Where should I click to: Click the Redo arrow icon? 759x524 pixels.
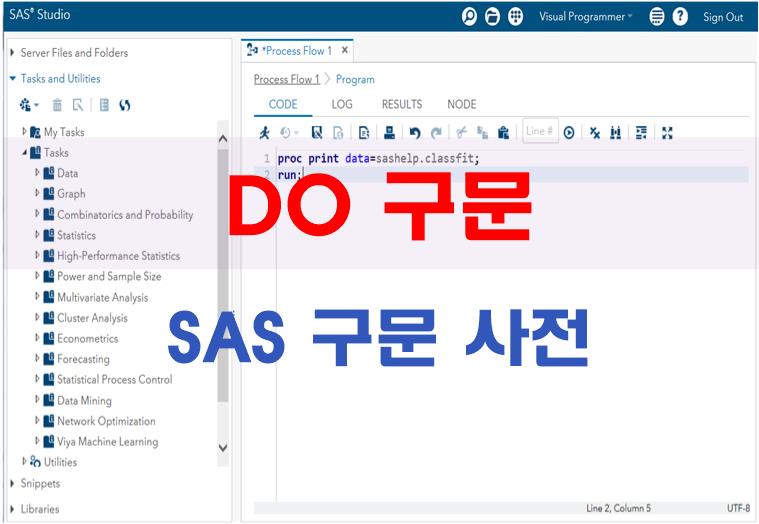436,132
